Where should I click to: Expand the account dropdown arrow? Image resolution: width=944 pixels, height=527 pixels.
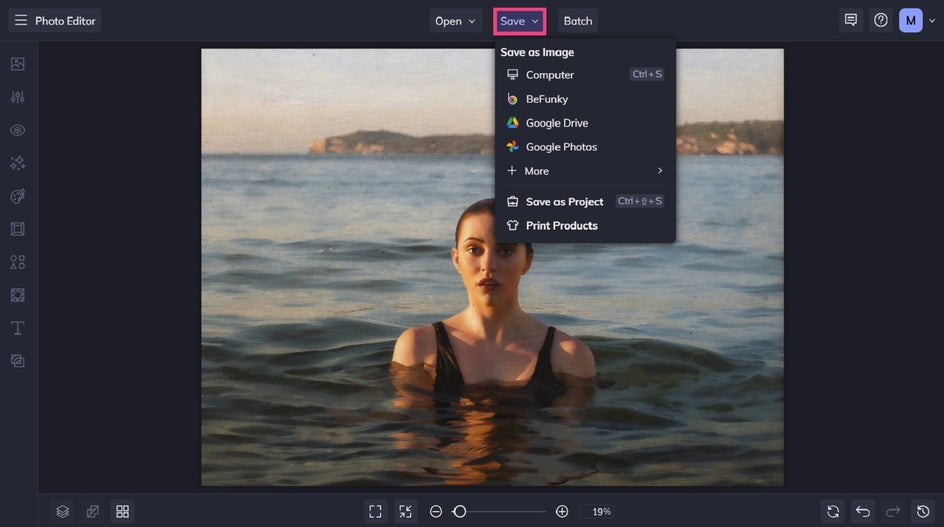point(932,20)
